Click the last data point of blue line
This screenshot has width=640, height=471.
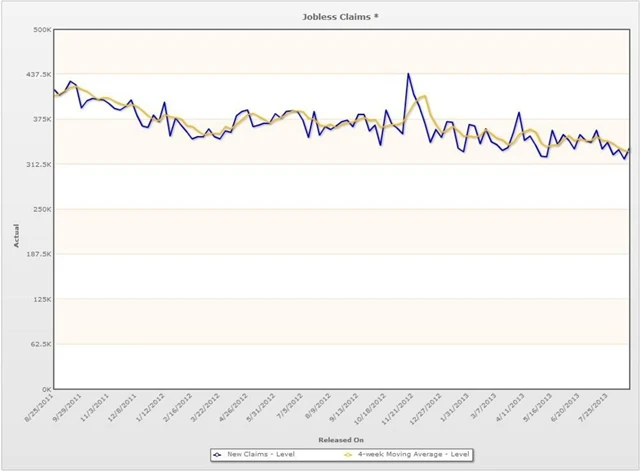tap(630, 148)
